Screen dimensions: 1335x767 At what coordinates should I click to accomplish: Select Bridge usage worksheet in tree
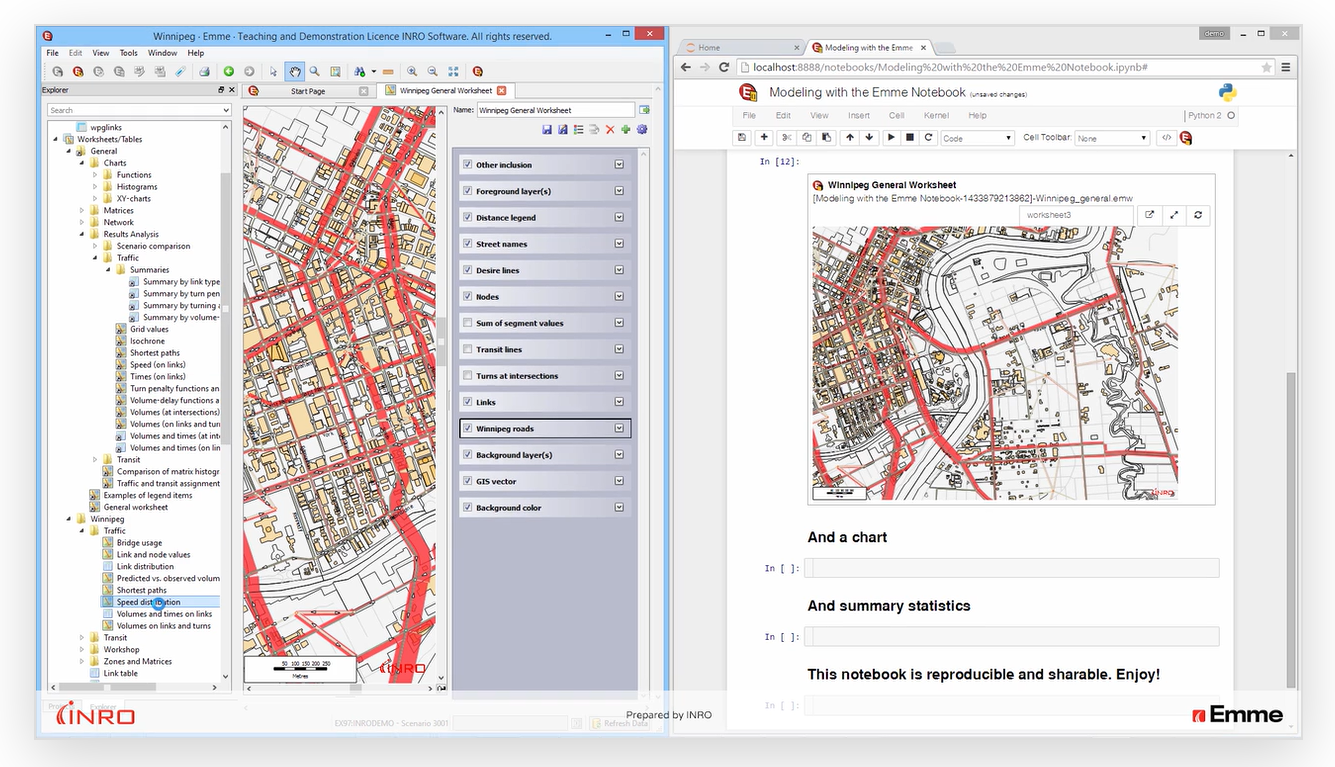click(x=139, y=543)
